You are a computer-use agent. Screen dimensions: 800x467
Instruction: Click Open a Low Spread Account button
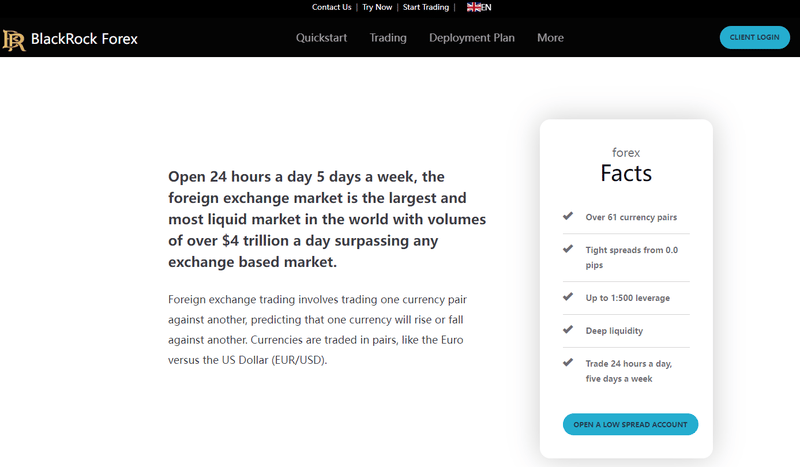tap(630, 424)
